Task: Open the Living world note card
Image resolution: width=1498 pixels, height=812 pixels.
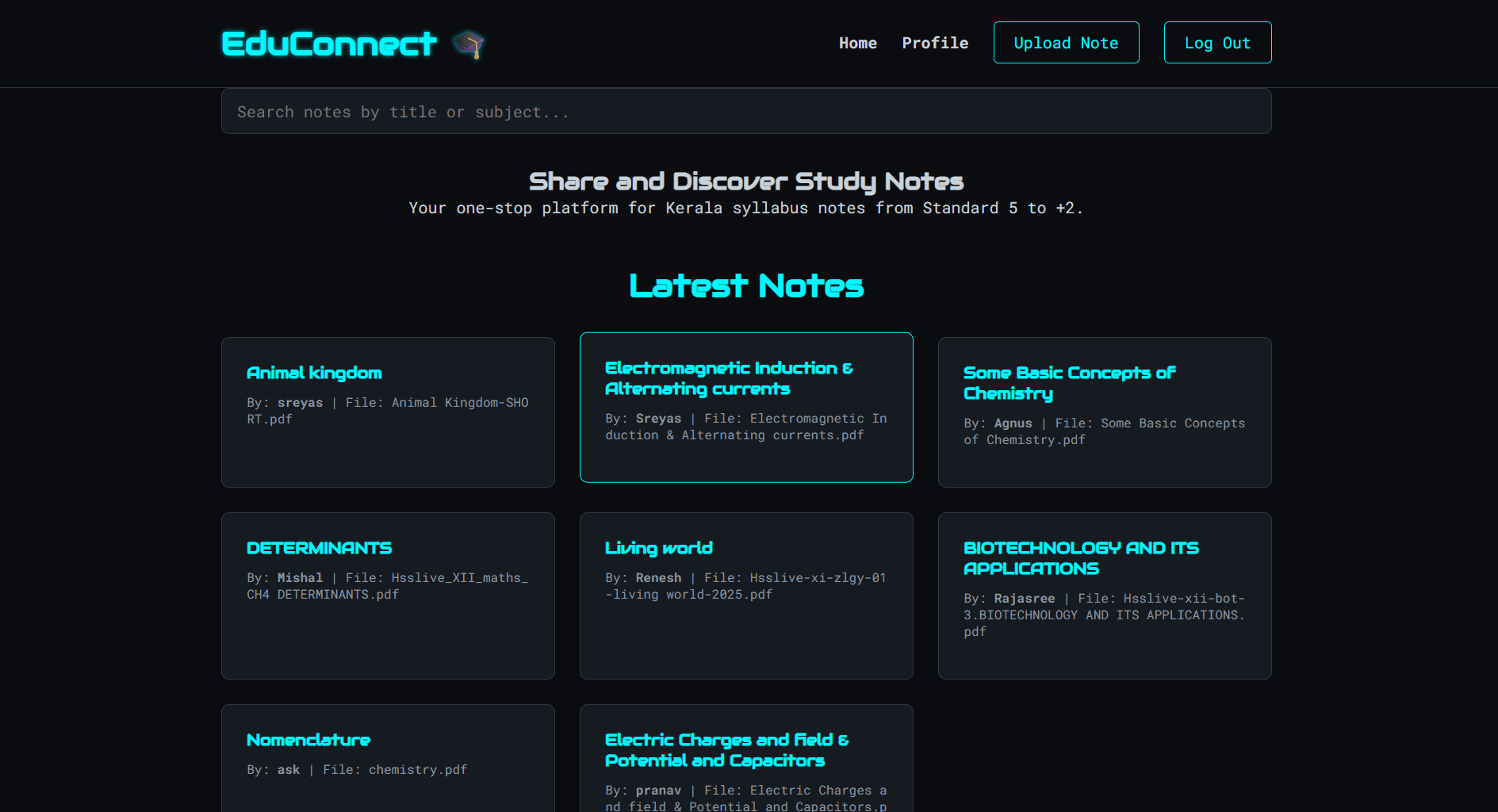Action: point(746,596)
